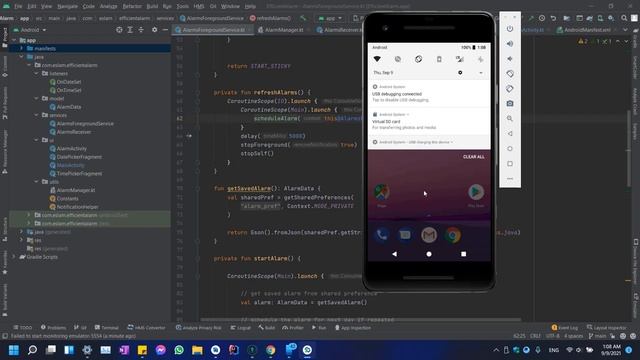The width and height of the screenshot is (640, 360).
Task: Open the Tools menu
Action: click(x=182, y=6)
